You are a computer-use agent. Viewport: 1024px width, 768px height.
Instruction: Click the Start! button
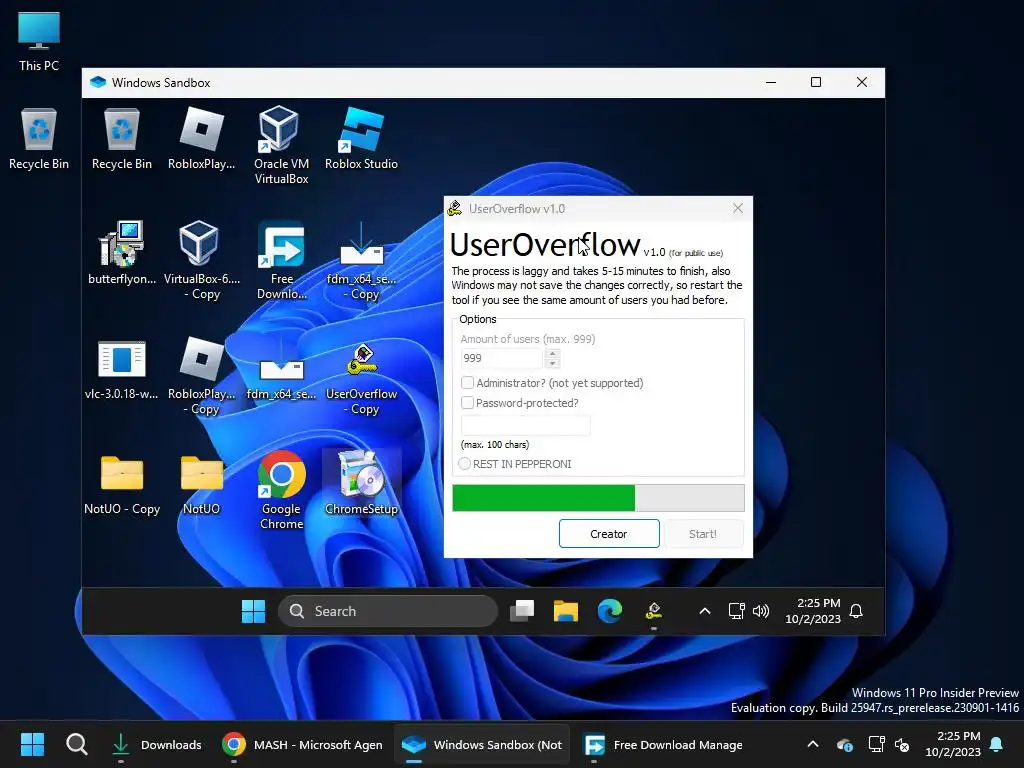703,534
